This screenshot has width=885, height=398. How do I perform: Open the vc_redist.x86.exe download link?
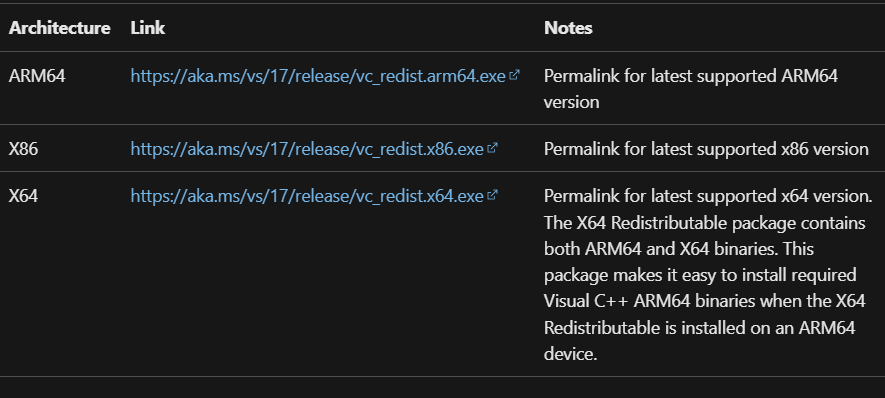pos(308,148)
